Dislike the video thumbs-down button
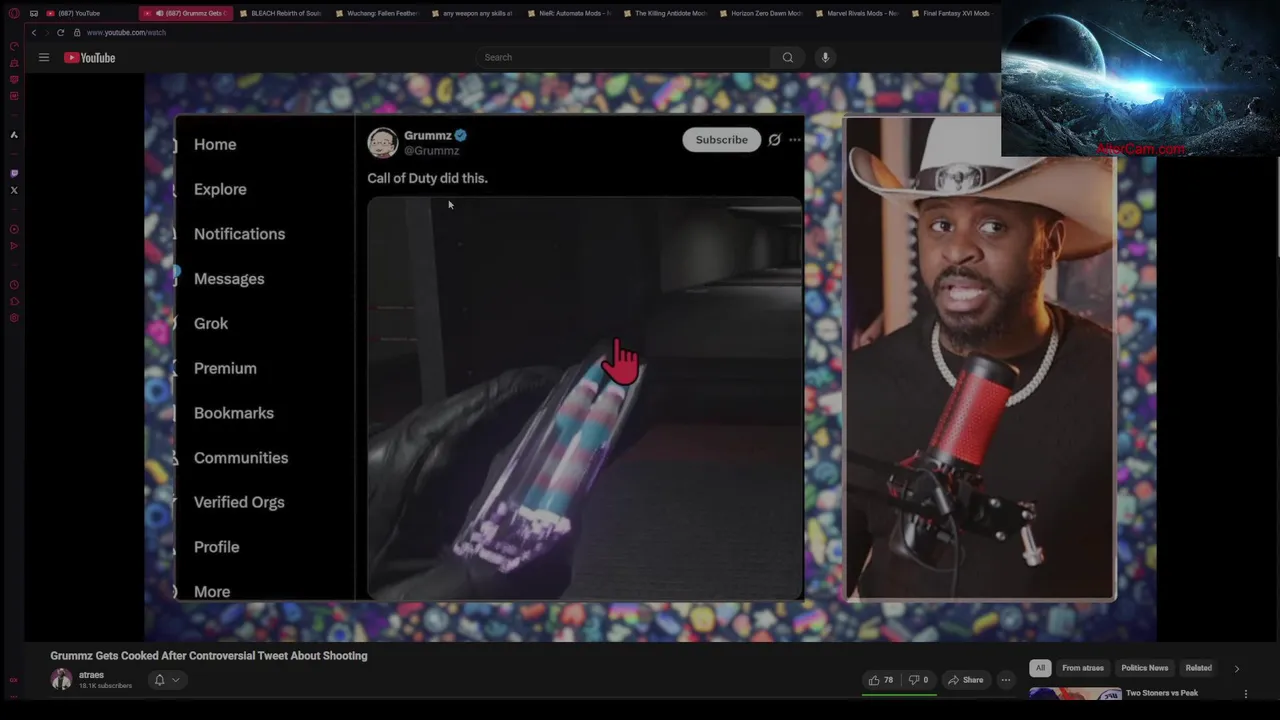1280x720 pixels. click(x=918, y=680)
